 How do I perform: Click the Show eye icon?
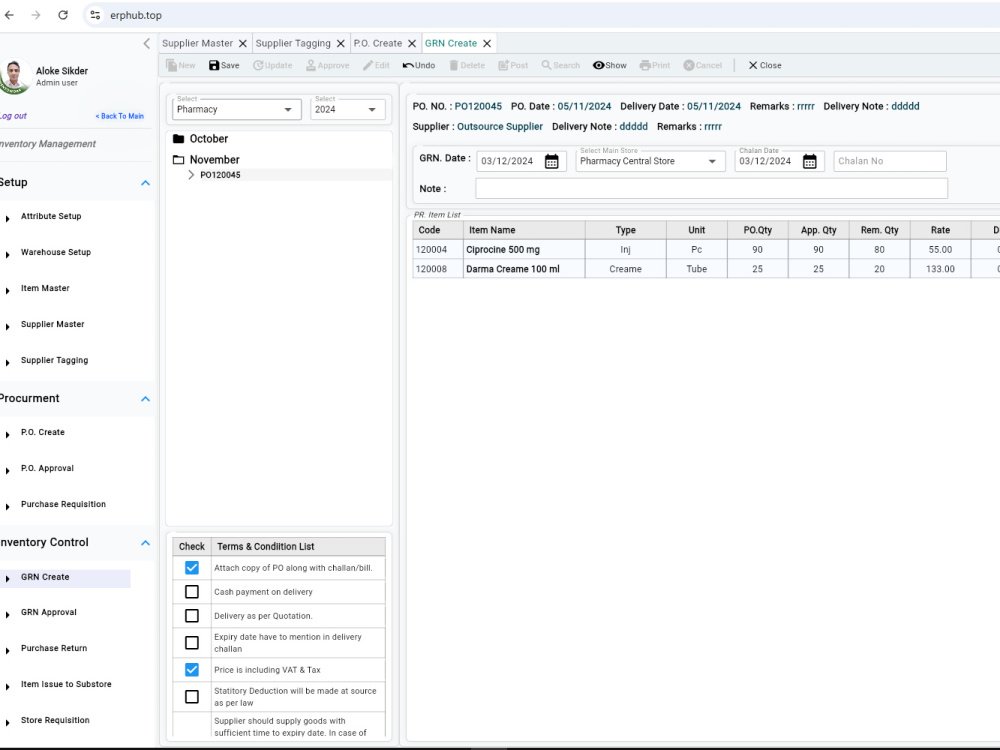click(x=598, y=65)
